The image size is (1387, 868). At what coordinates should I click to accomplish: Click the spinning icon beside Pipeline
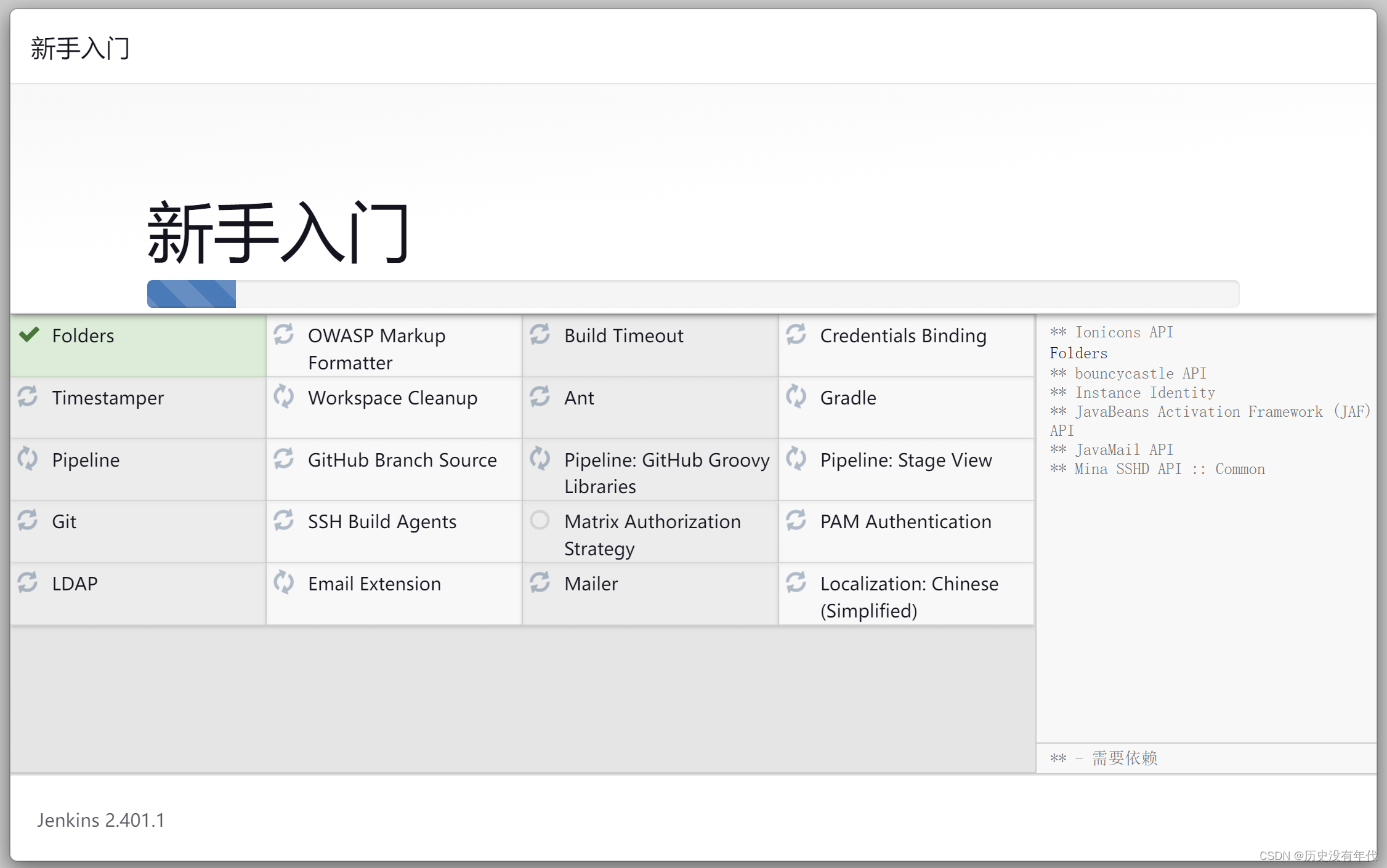28,459
